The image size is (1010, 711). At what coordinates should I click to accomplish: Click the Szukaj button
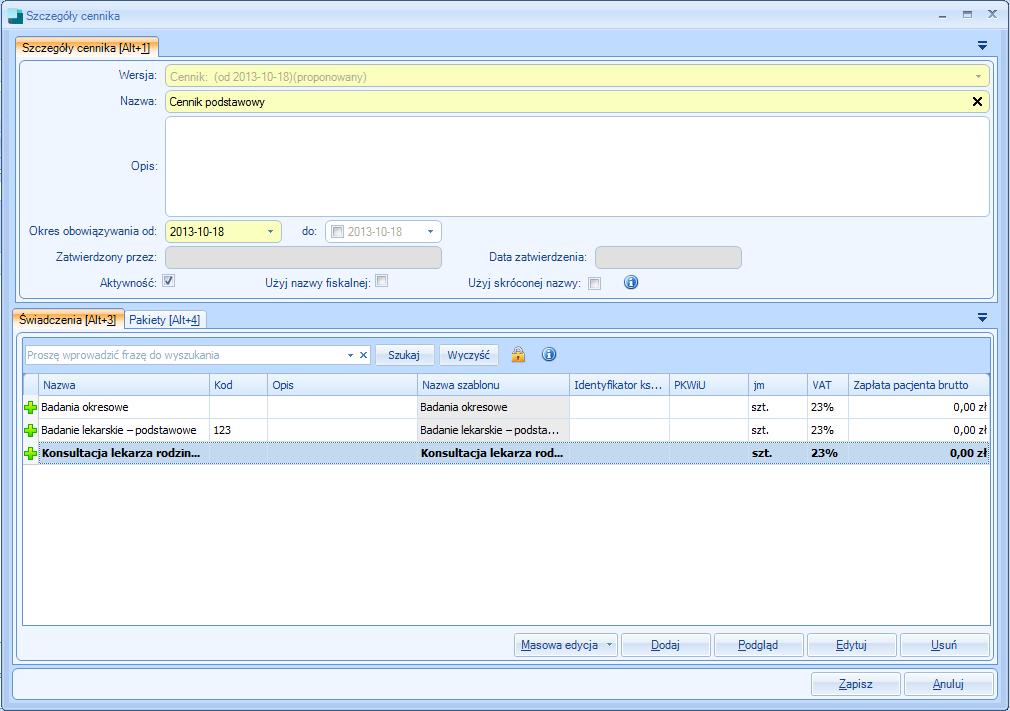[x=404, y=355]
